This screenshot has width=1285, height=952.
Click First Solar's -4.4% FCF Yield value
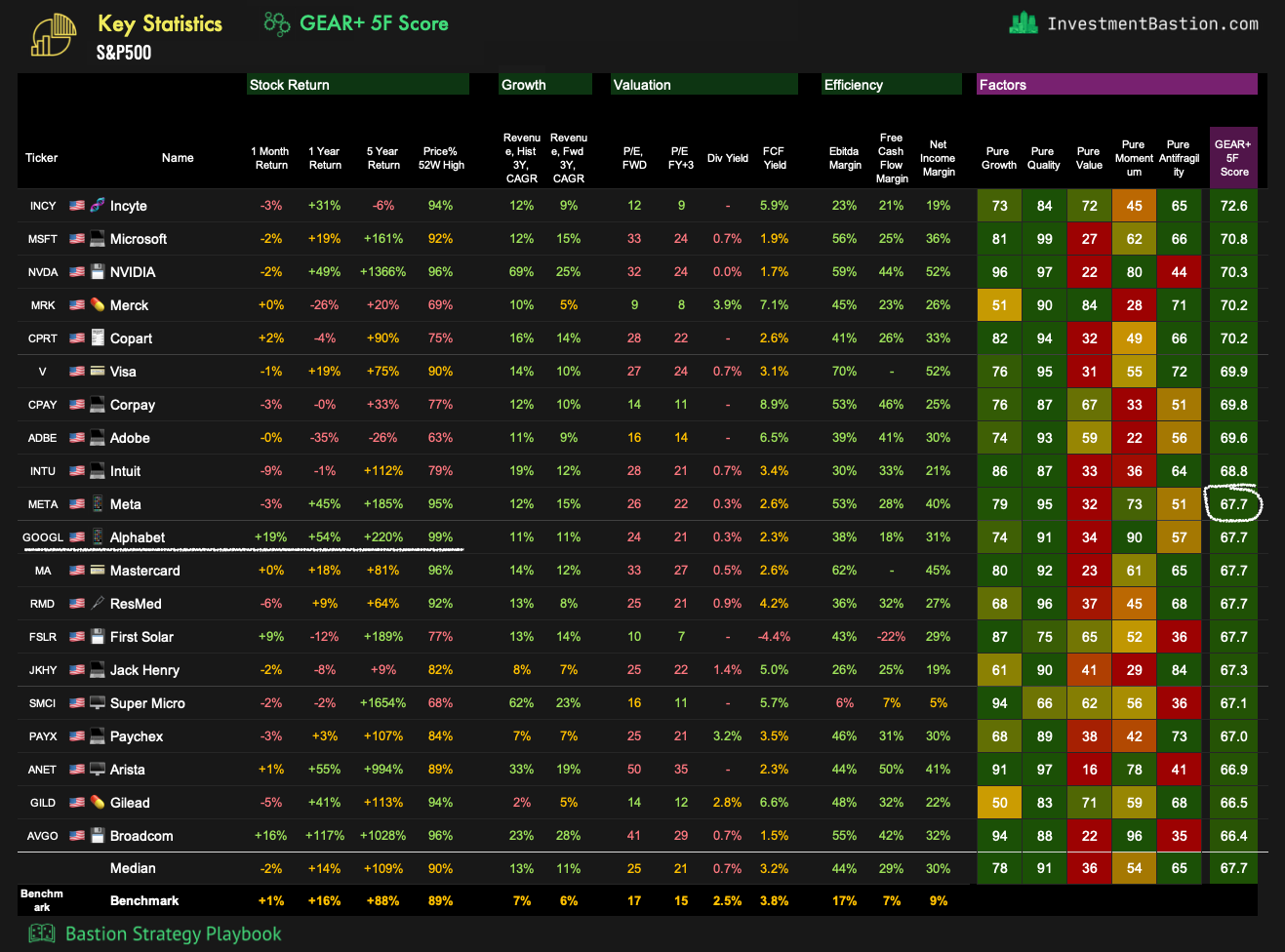pyautogui.click(x=774, y=637)
